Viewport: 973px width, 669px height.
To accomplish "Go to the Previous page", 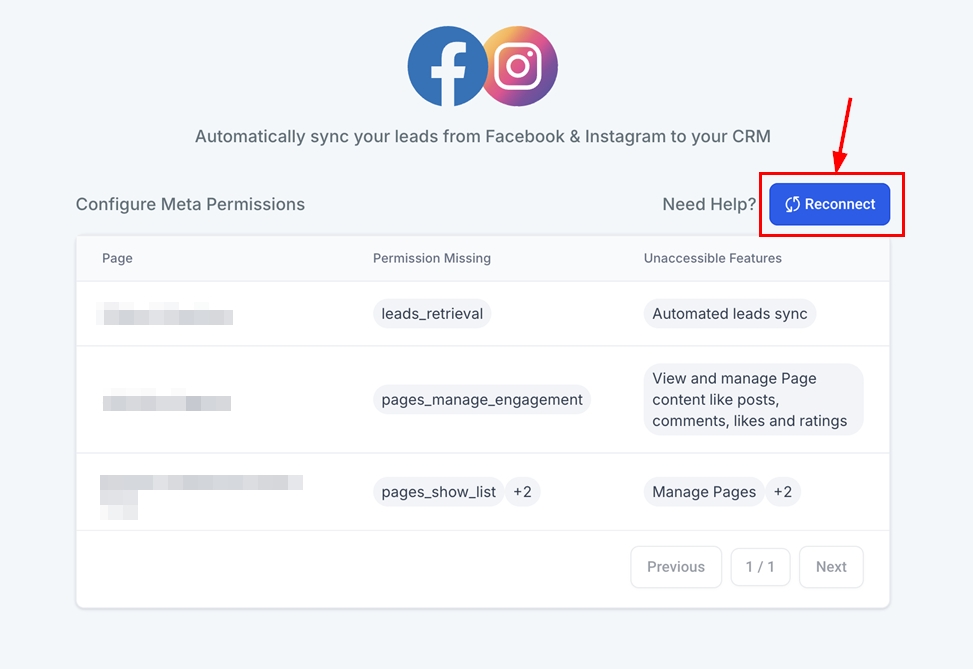I will 675,567.
